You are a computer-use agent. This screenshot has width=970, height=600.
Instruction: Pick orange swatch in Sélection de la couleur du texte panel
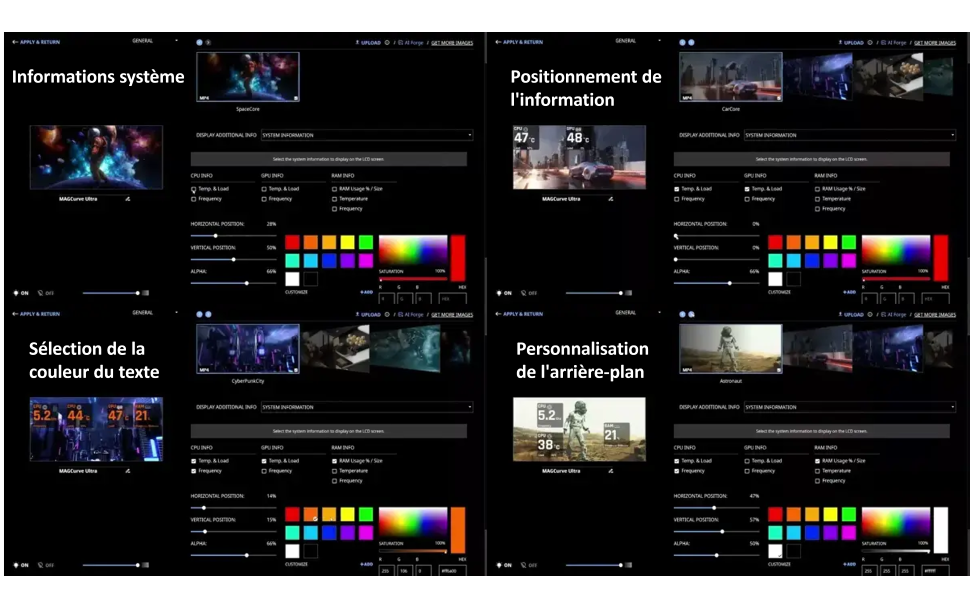[x=311, y=514]
